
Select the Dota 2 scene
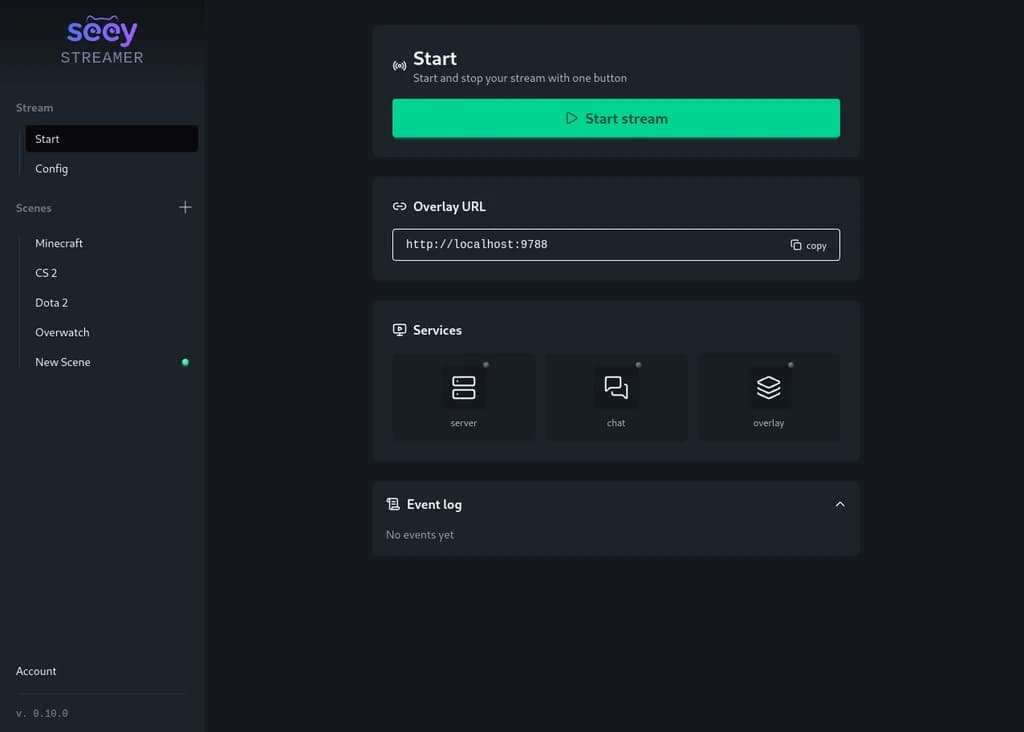(x=112, y=302)
